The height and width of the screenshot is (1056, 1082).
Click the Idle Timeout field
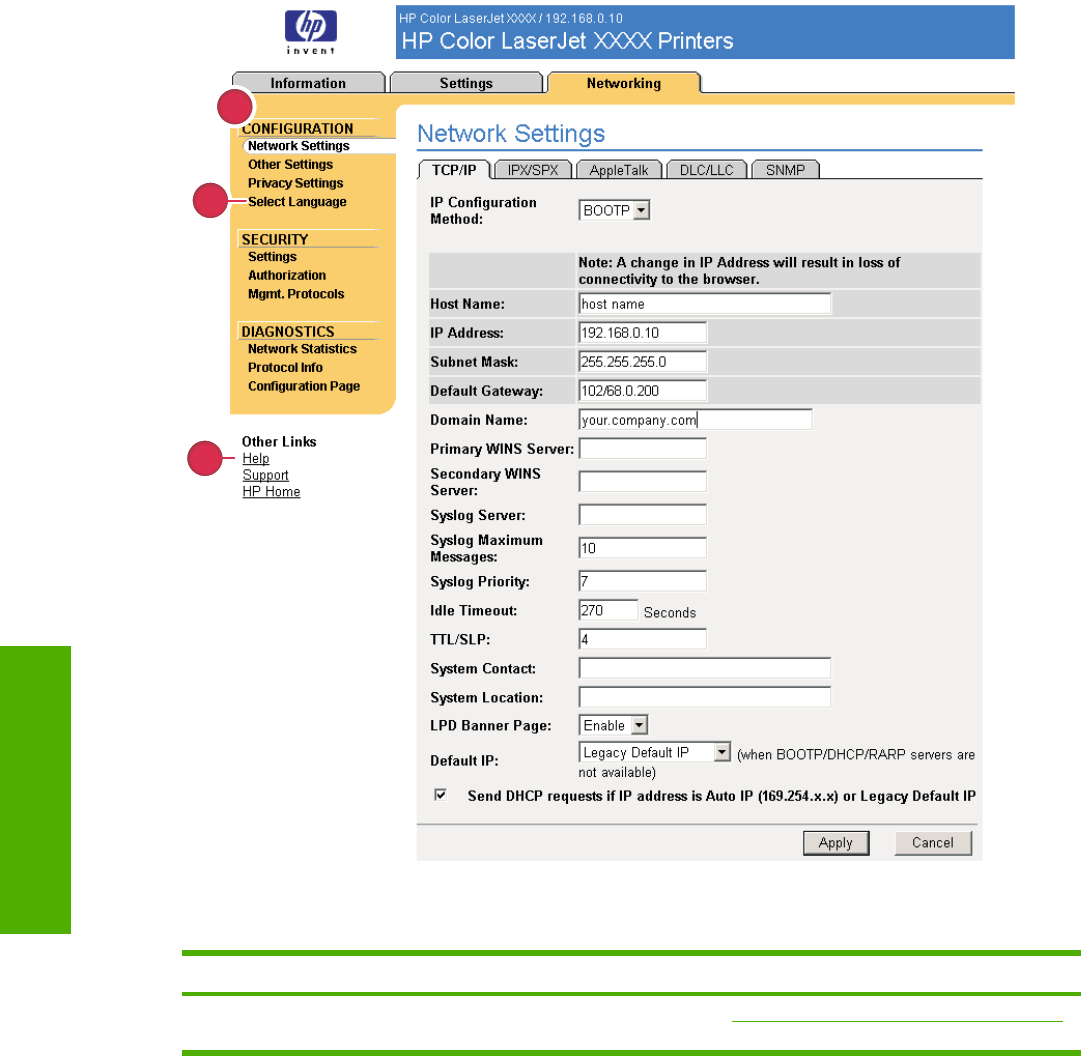click(608, 610)
